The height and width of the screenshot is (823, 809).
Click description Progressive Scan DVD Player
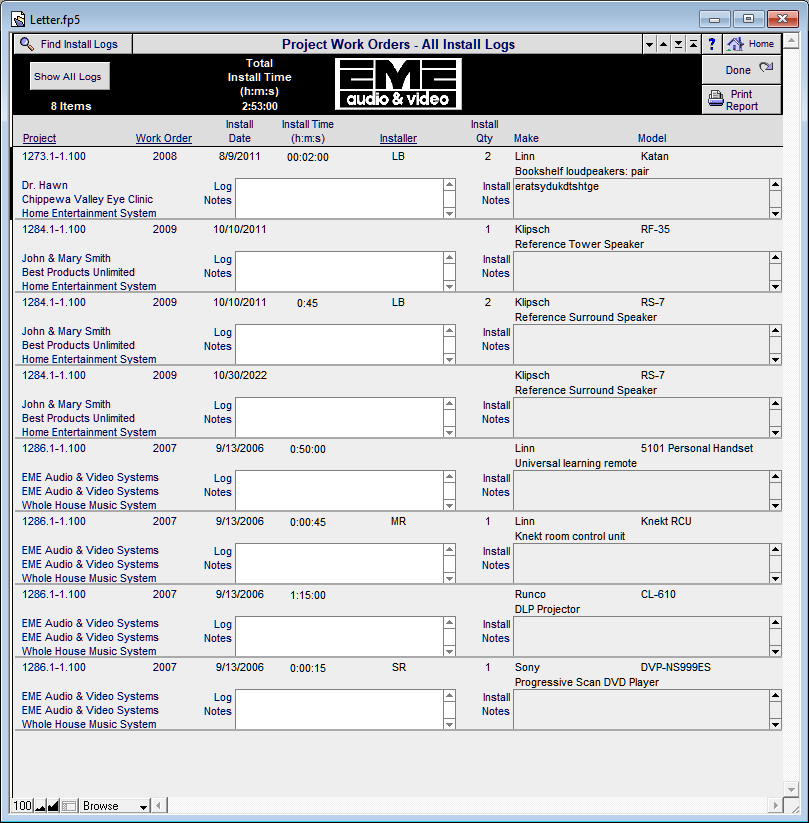[x=586, y=682]
